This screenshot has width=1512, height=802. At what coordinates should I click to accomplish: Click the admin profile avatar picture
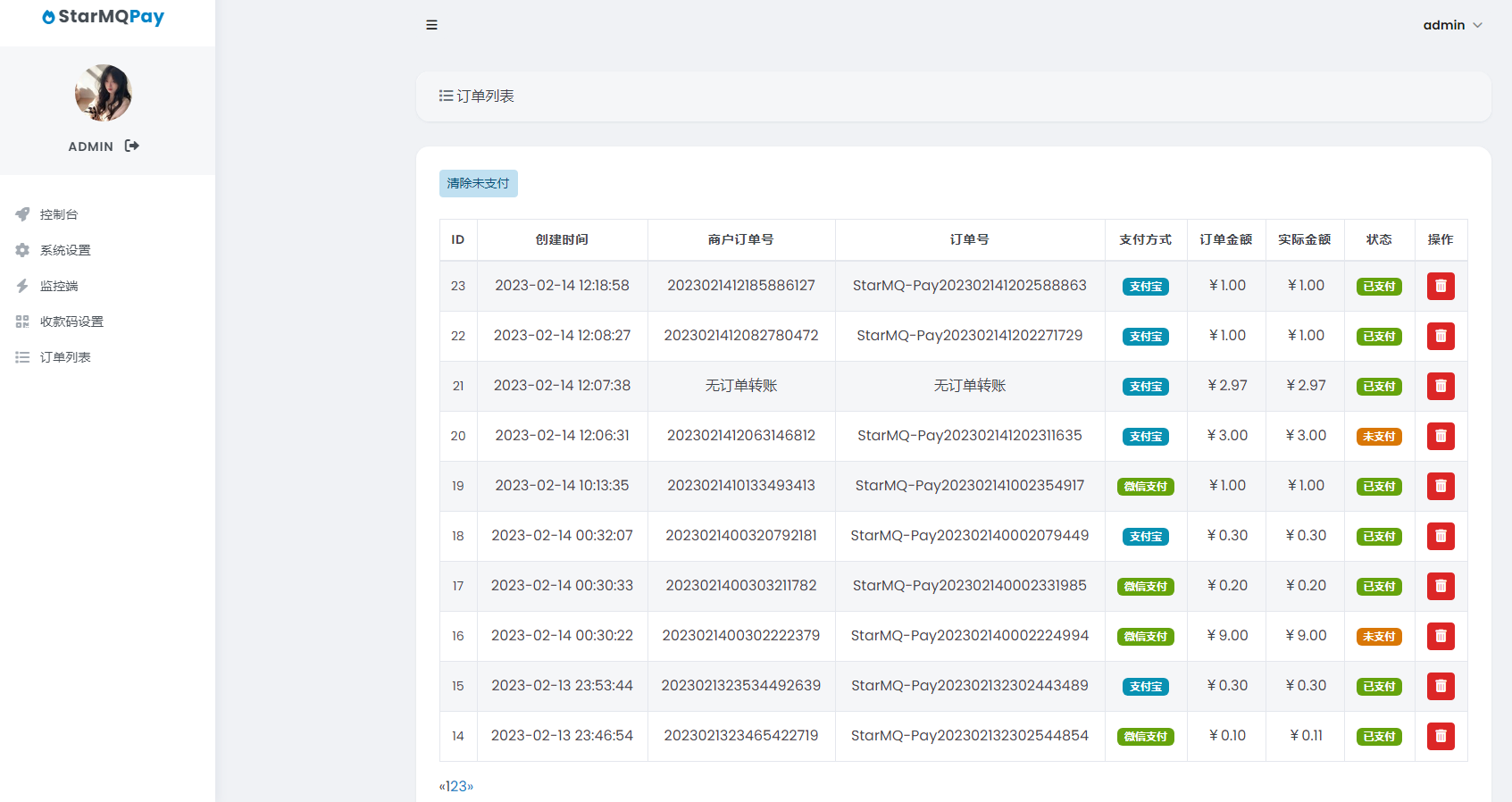[104, 93]
